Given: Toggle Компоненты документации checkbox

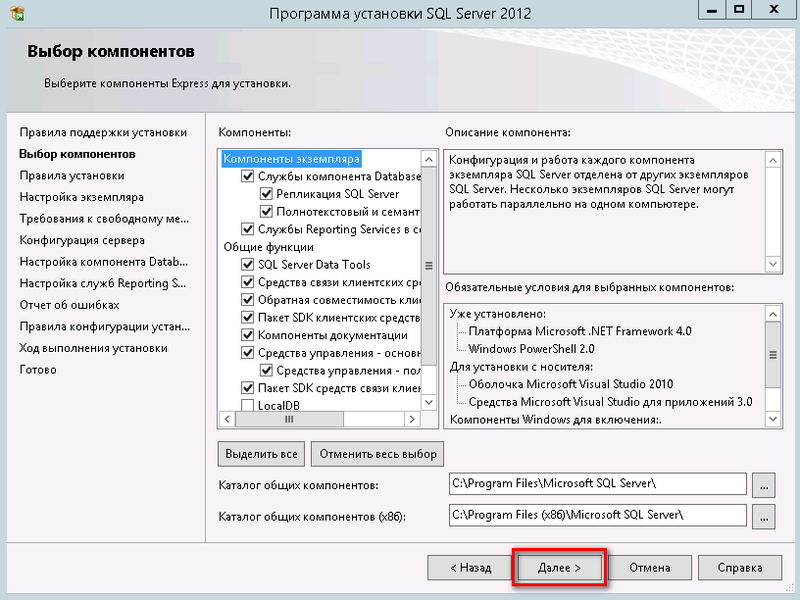Looking at the screenshot, I should (x=247, y=335).
